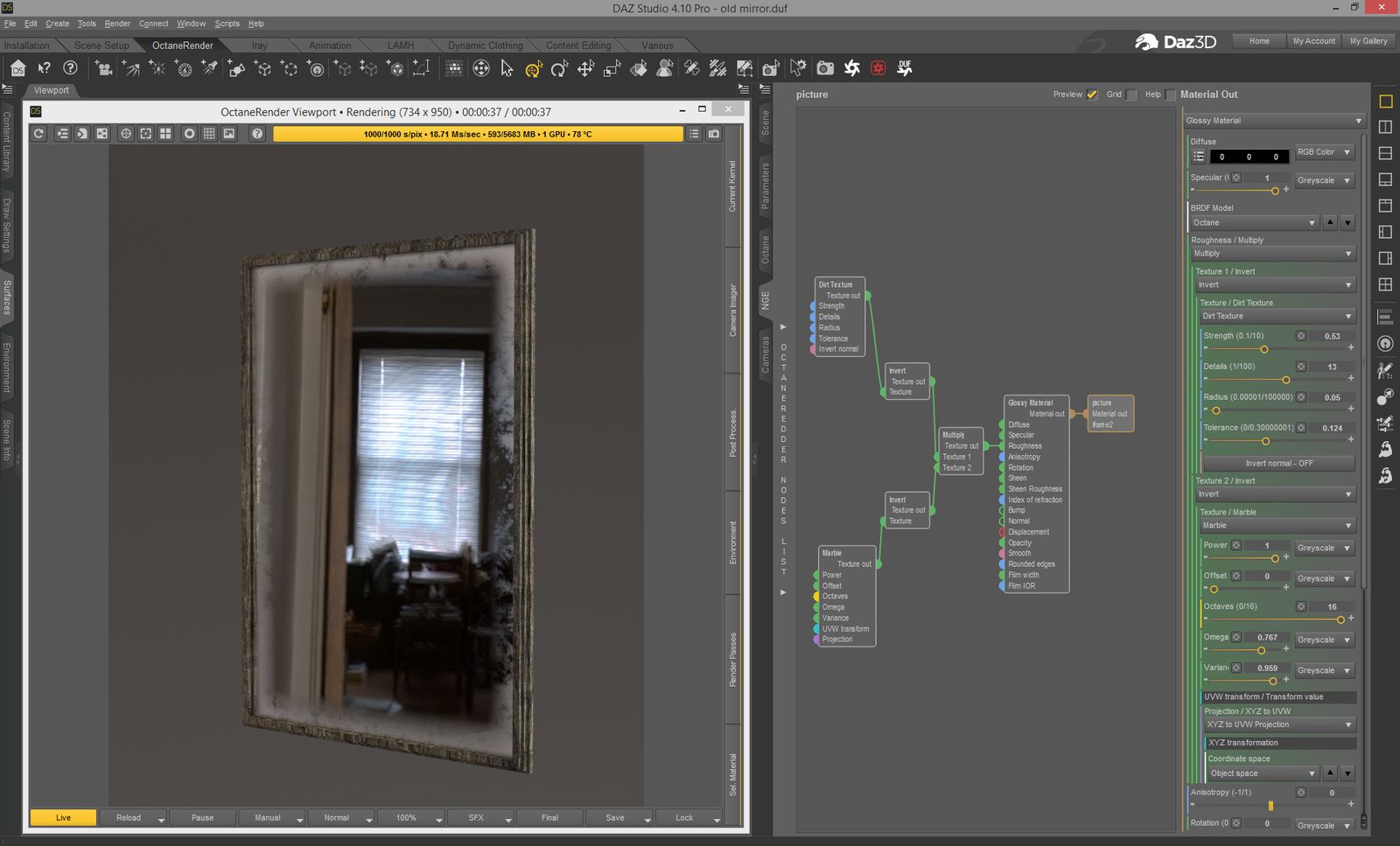Click the grid overlay icon in the viewport toolbar
This screenshot has height=846, width=1400.
[x=209, y=134]
